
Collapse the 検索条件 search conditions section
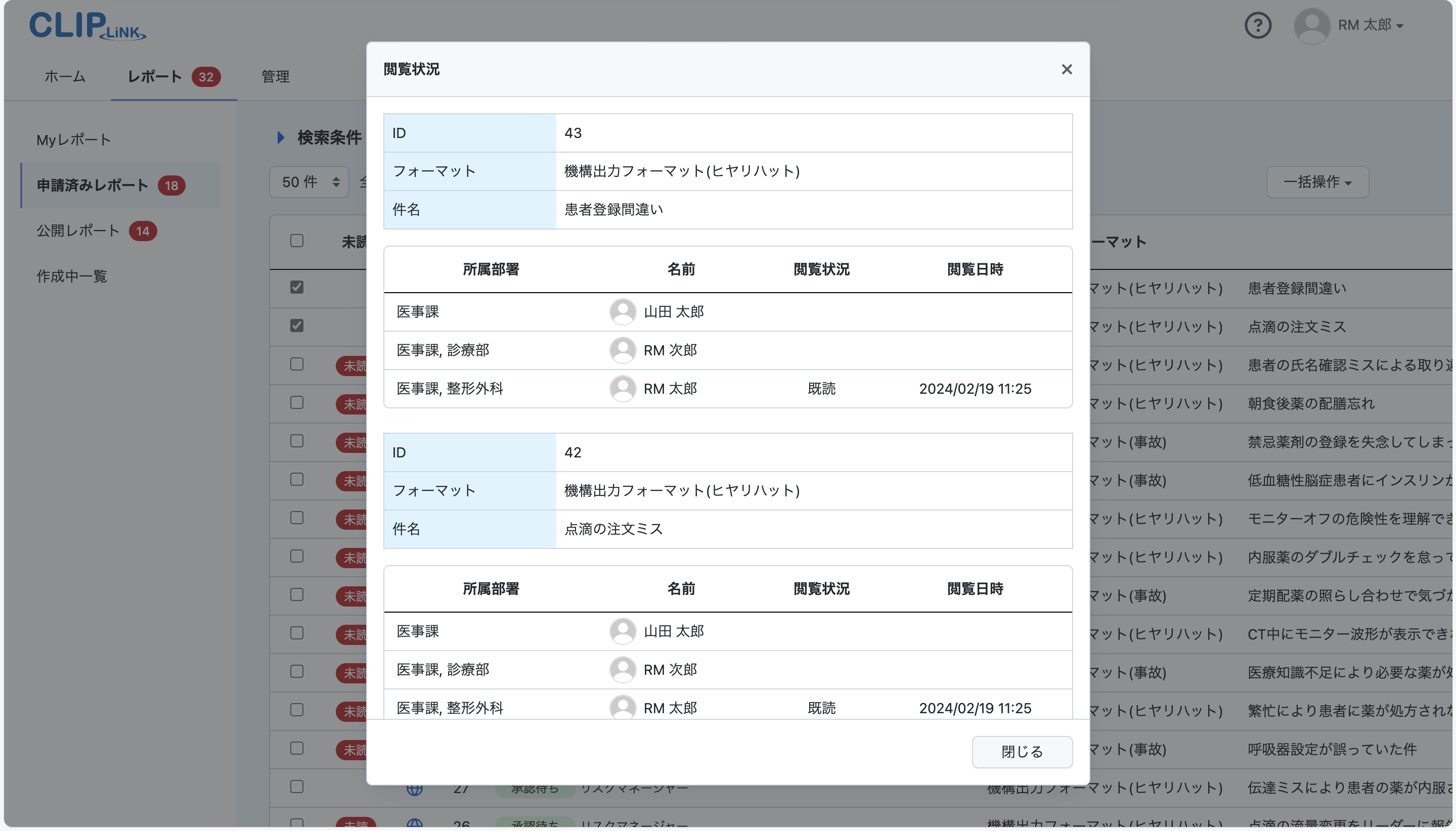click(x=280, y=137)
